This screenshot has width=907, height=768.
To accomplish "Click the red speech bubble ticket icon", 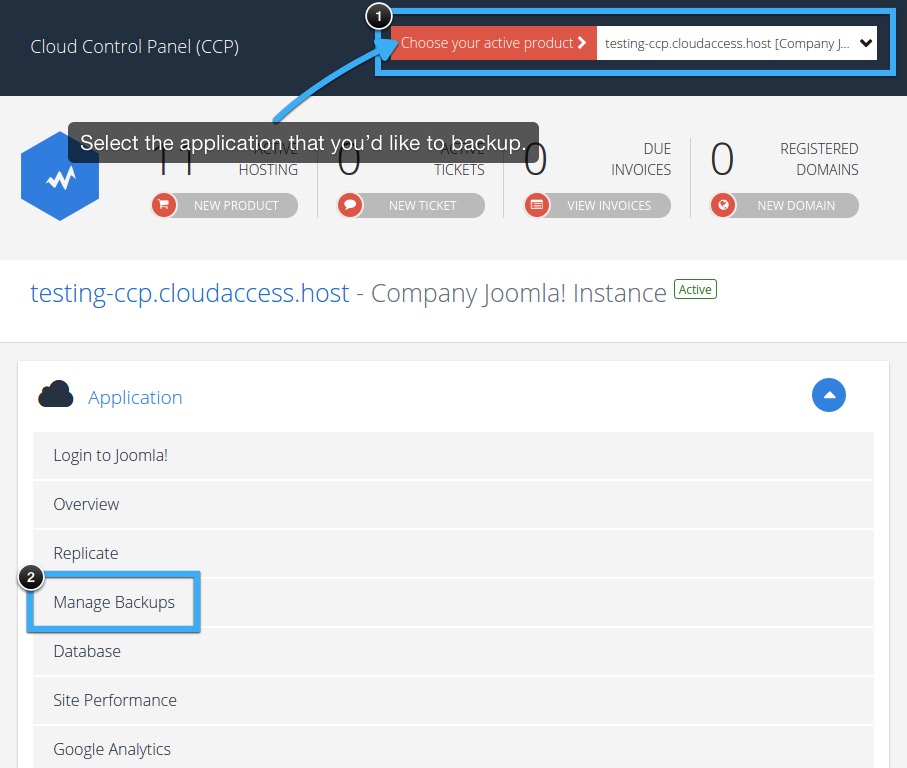I will (x=350, y=205).
